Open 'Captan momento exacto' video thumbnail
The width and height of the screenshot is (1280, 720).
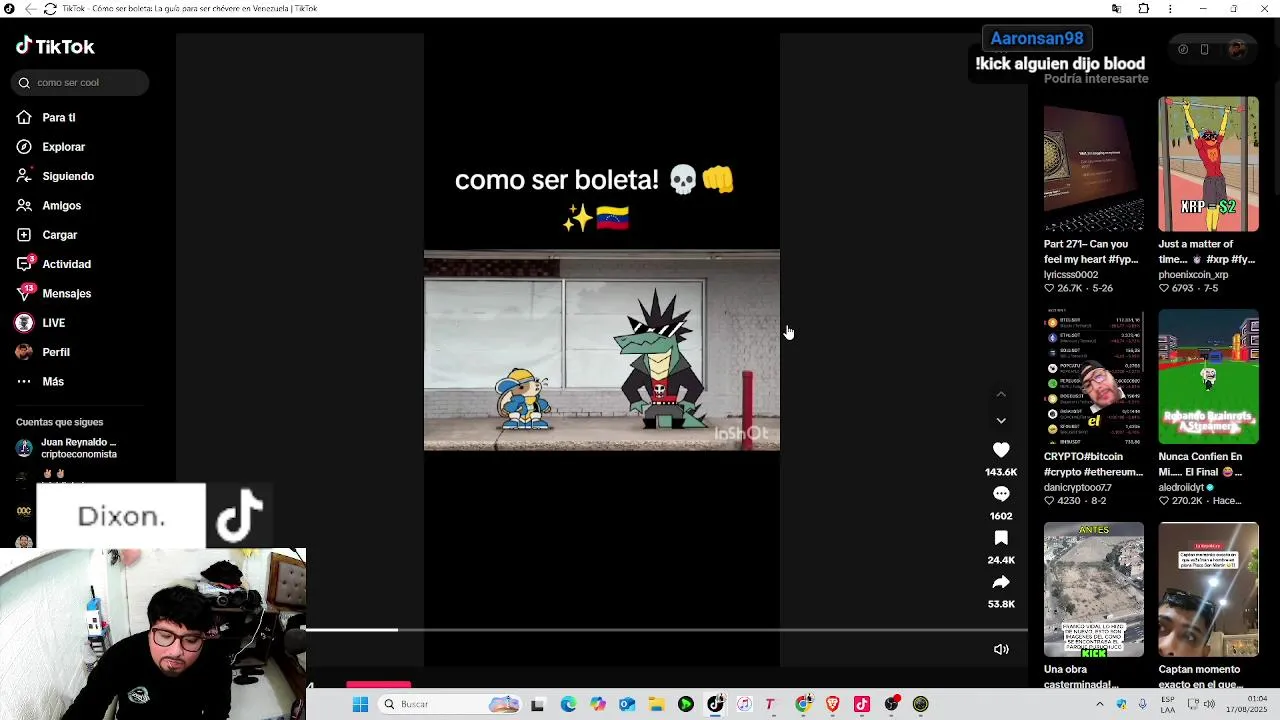pyautogui.click(x=1208, y=589)
